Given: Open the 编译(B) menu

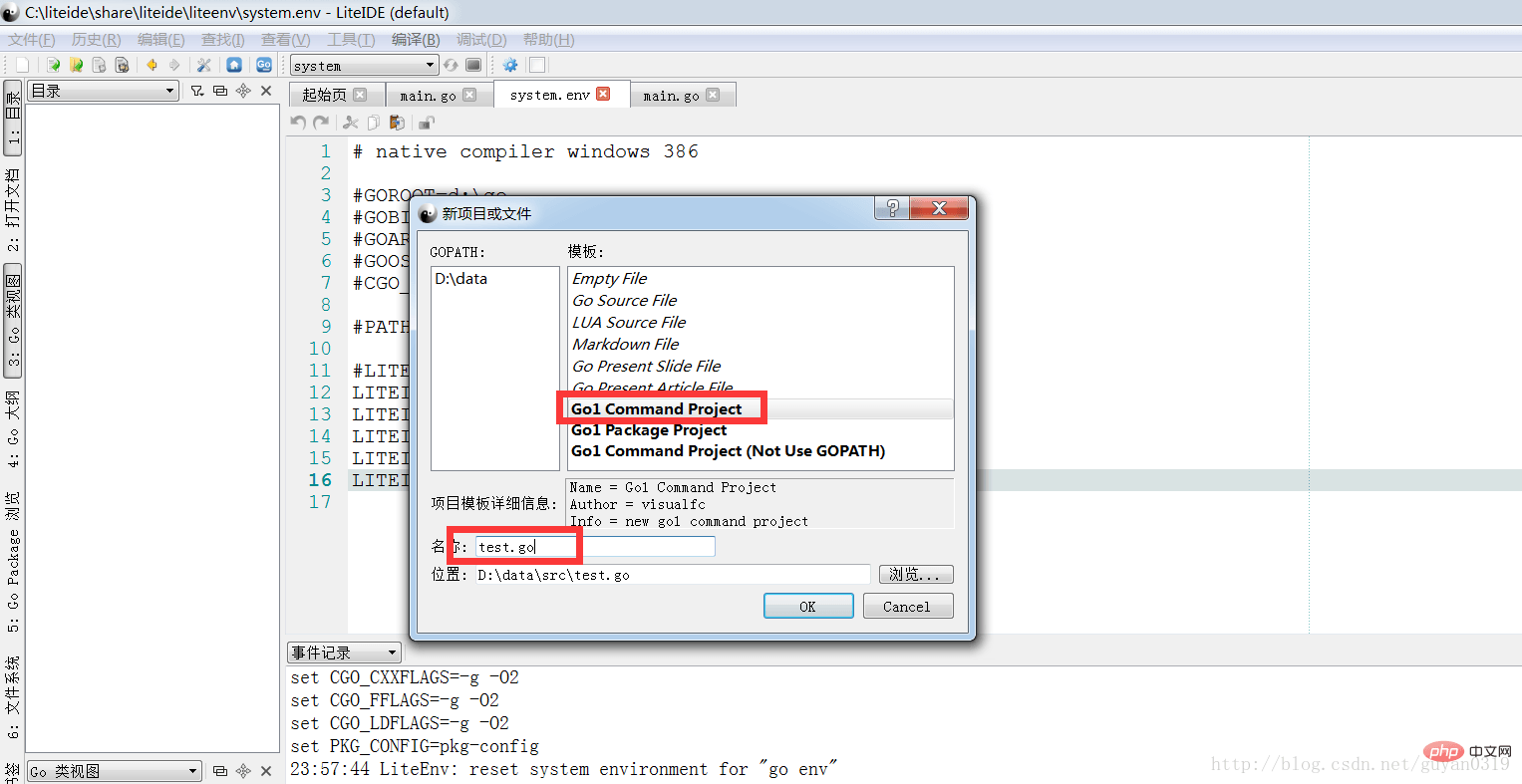Looking at the screenshot, I should click(x=416, y=40).
